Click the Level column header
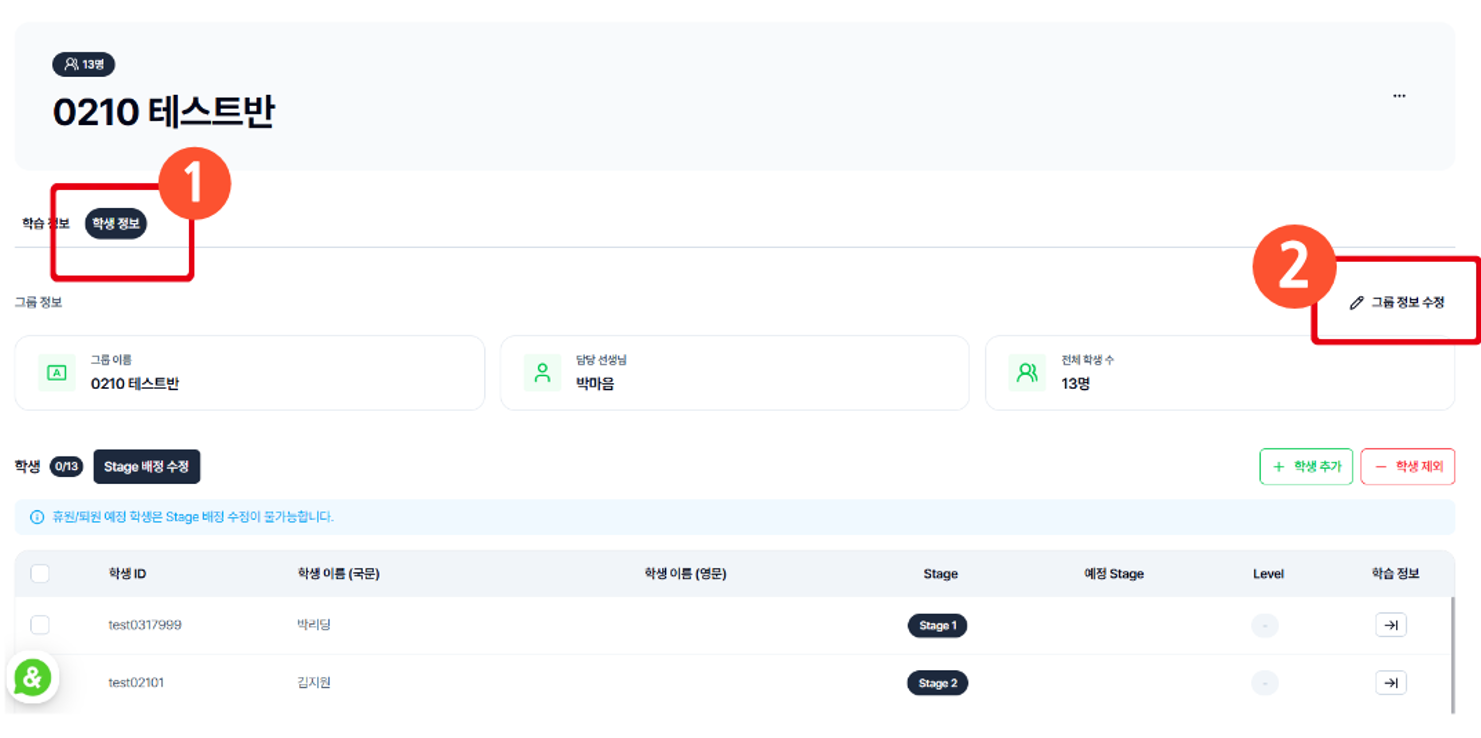The image size is (1481, 738). 1268,574
